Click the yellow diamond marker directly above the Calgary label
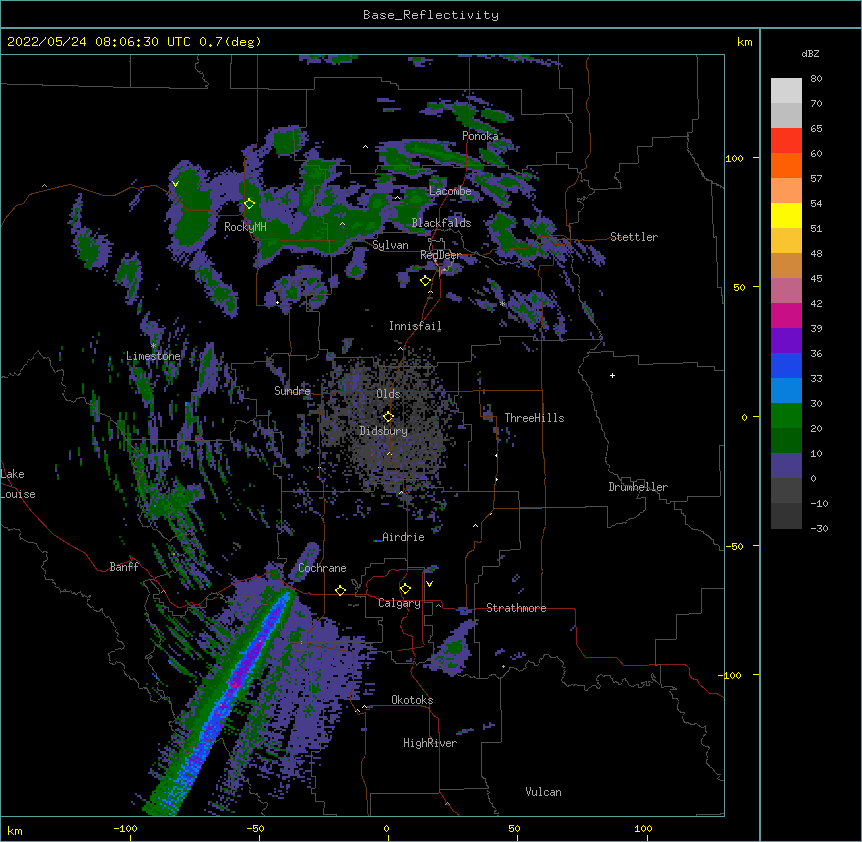Image resolution: width=862 pixels, height=842 pixels. (x=405, y=589)
